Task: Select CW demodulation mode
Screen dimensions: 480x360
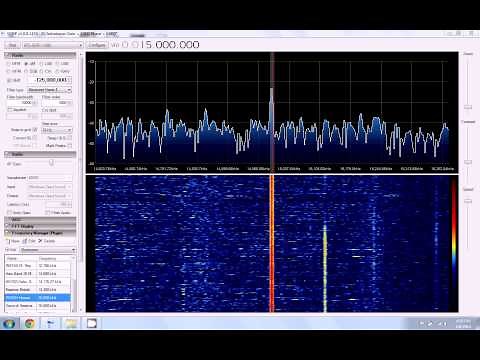Action: pos(46,71)
